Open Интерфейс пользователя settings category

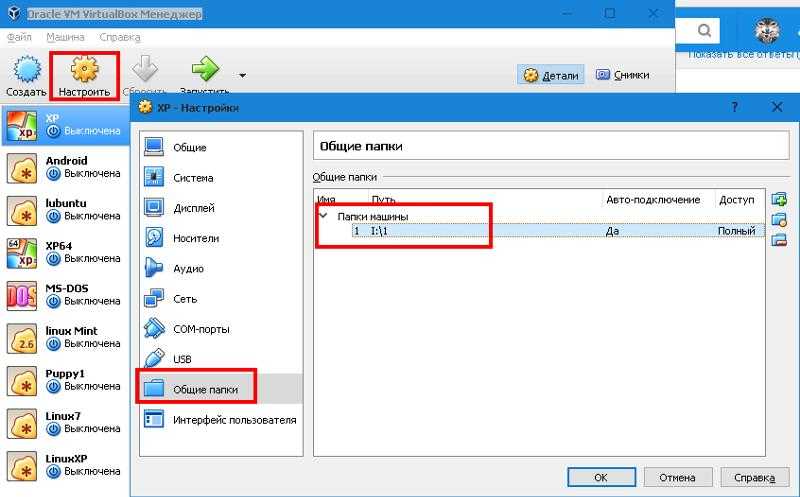coord(221,420)
